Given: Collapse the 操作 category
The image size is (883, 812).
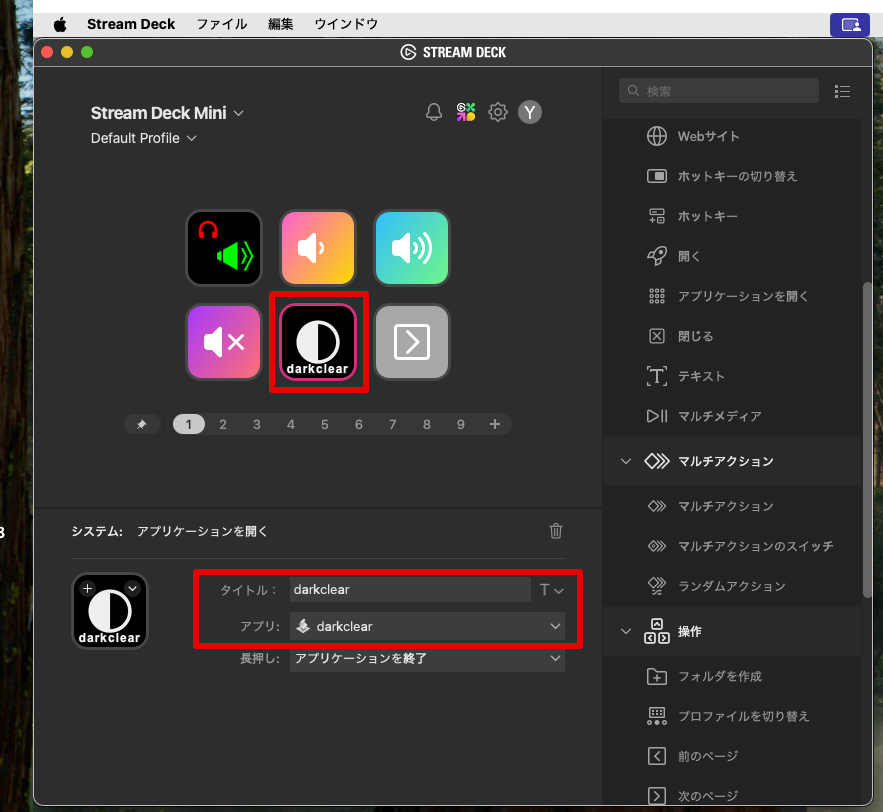Looking at the screenshot, I should 626,631.
